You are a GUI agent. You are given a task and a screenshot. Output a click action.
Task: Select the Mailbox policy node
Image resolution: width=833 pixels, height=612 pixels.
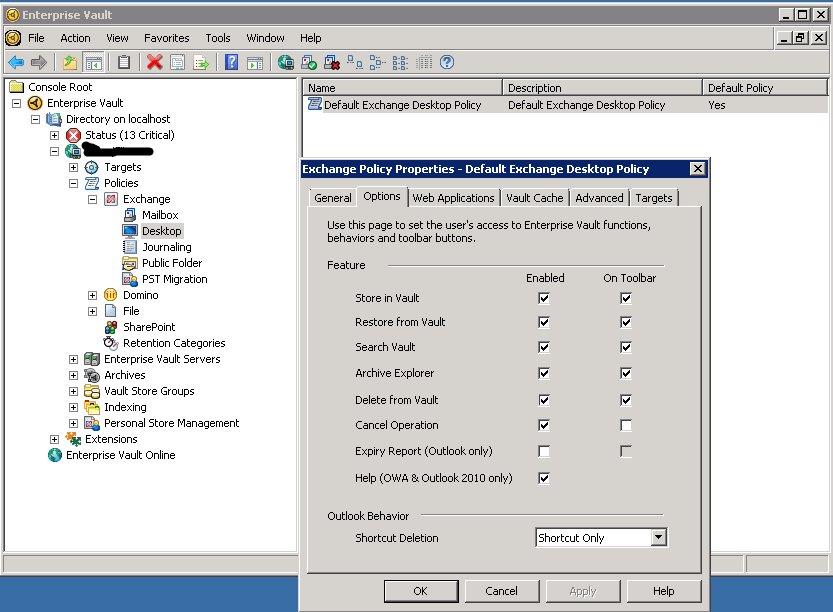pyautogui.click(x=160, y=215)
